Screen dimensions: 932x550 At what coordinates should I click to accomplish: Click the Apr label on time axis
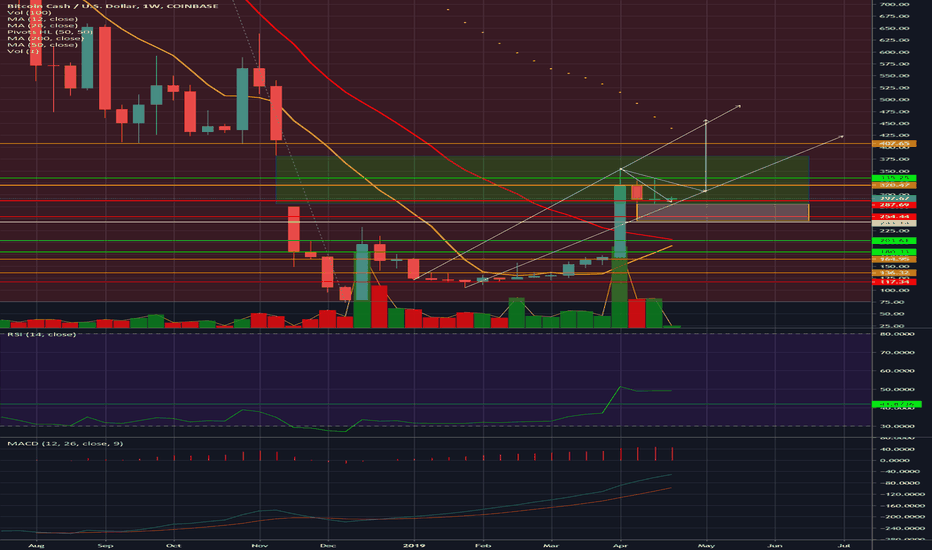pos(620,545)
